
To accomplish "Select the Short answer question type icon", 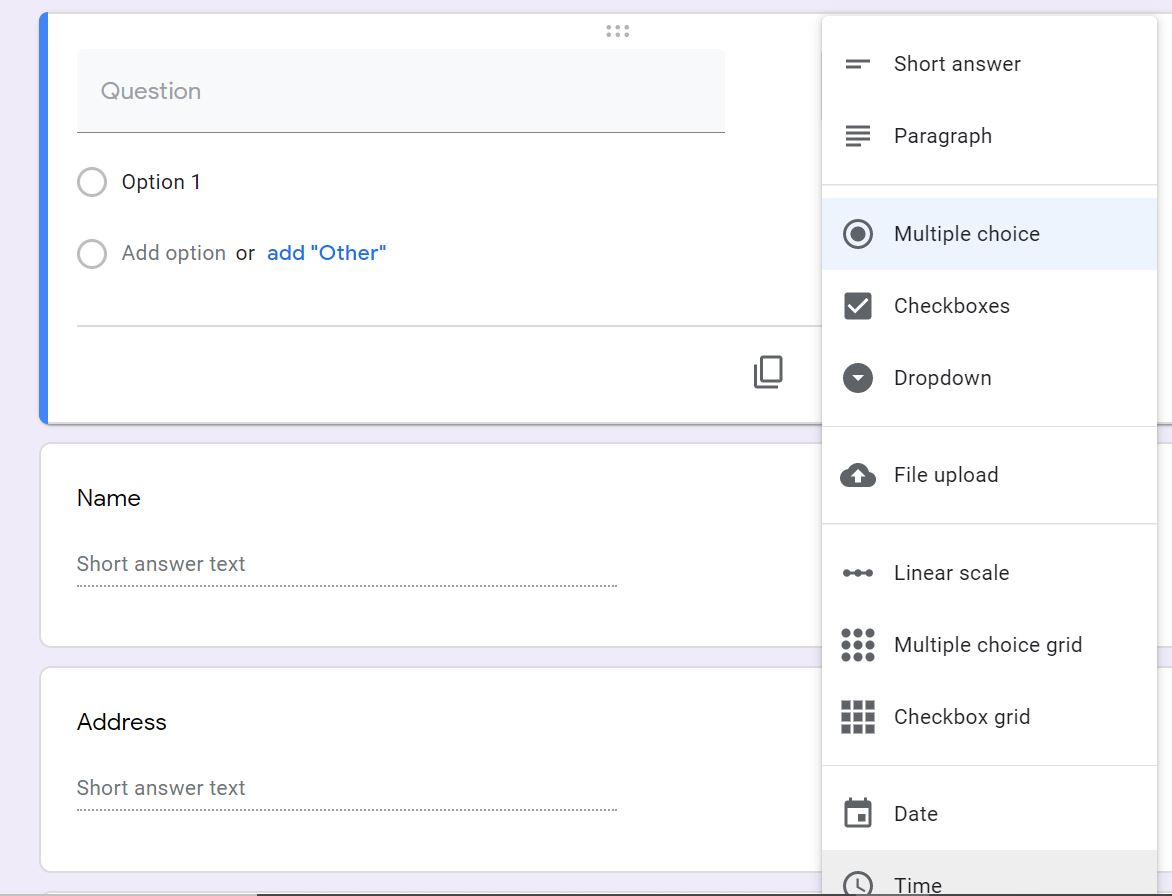I will coord(857,63).
